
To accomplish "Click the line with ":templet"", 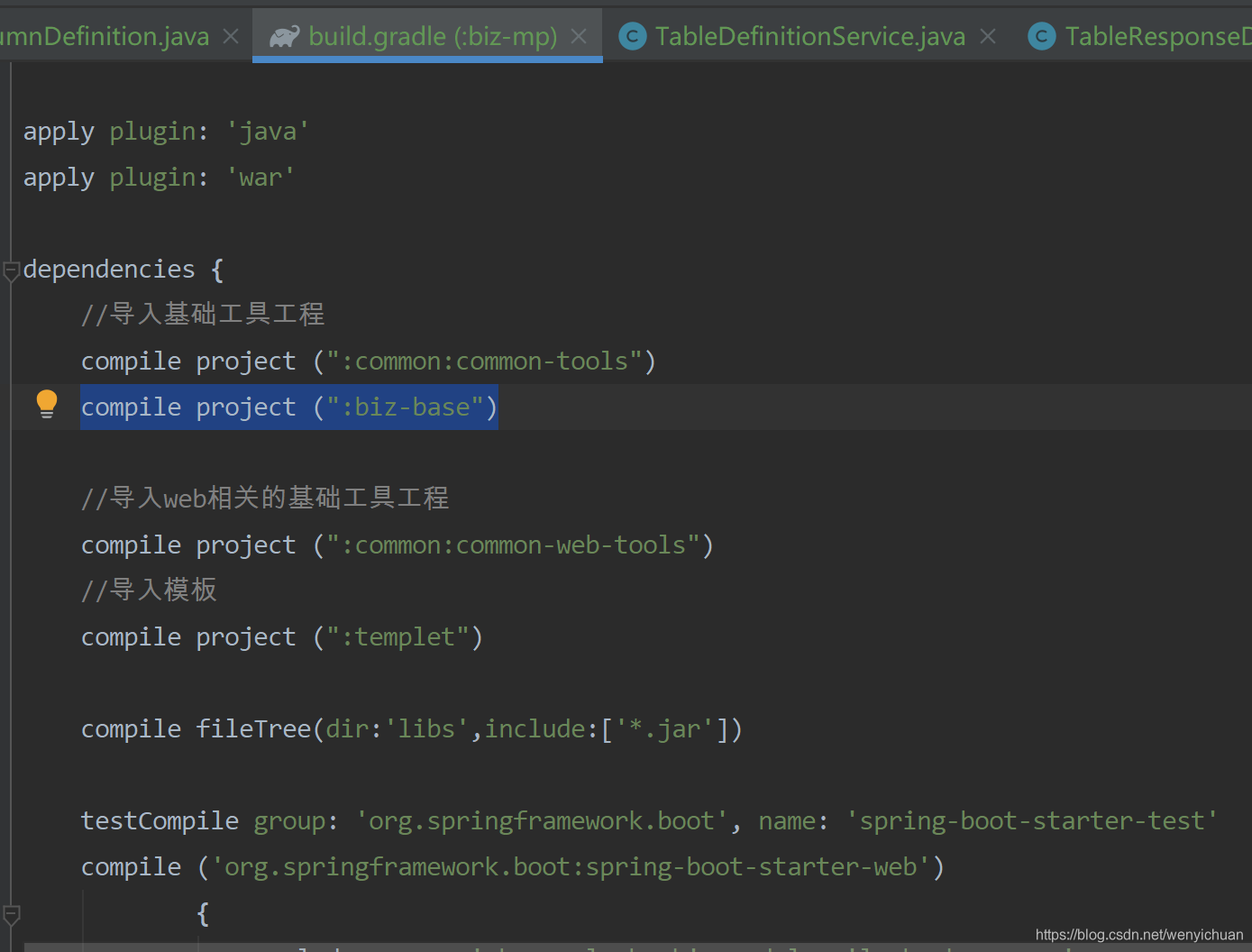I will coord(282,637).
